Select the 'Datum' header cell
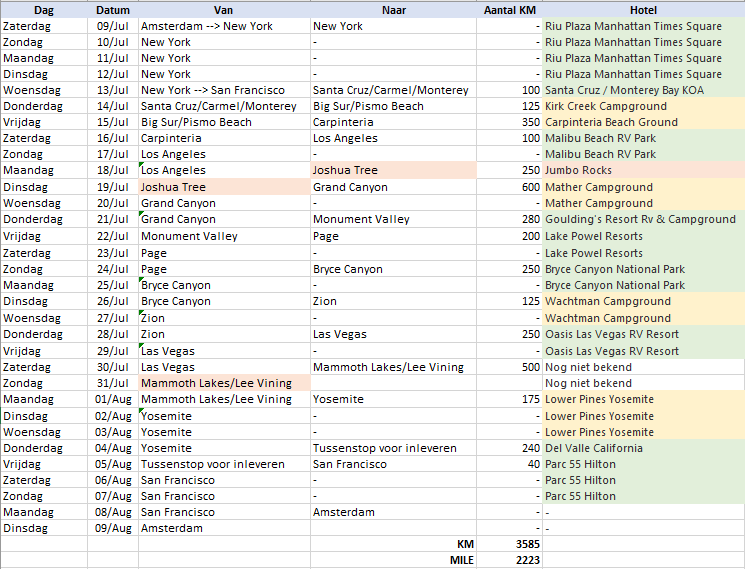 pyautogui.click(x=113, y=9)
